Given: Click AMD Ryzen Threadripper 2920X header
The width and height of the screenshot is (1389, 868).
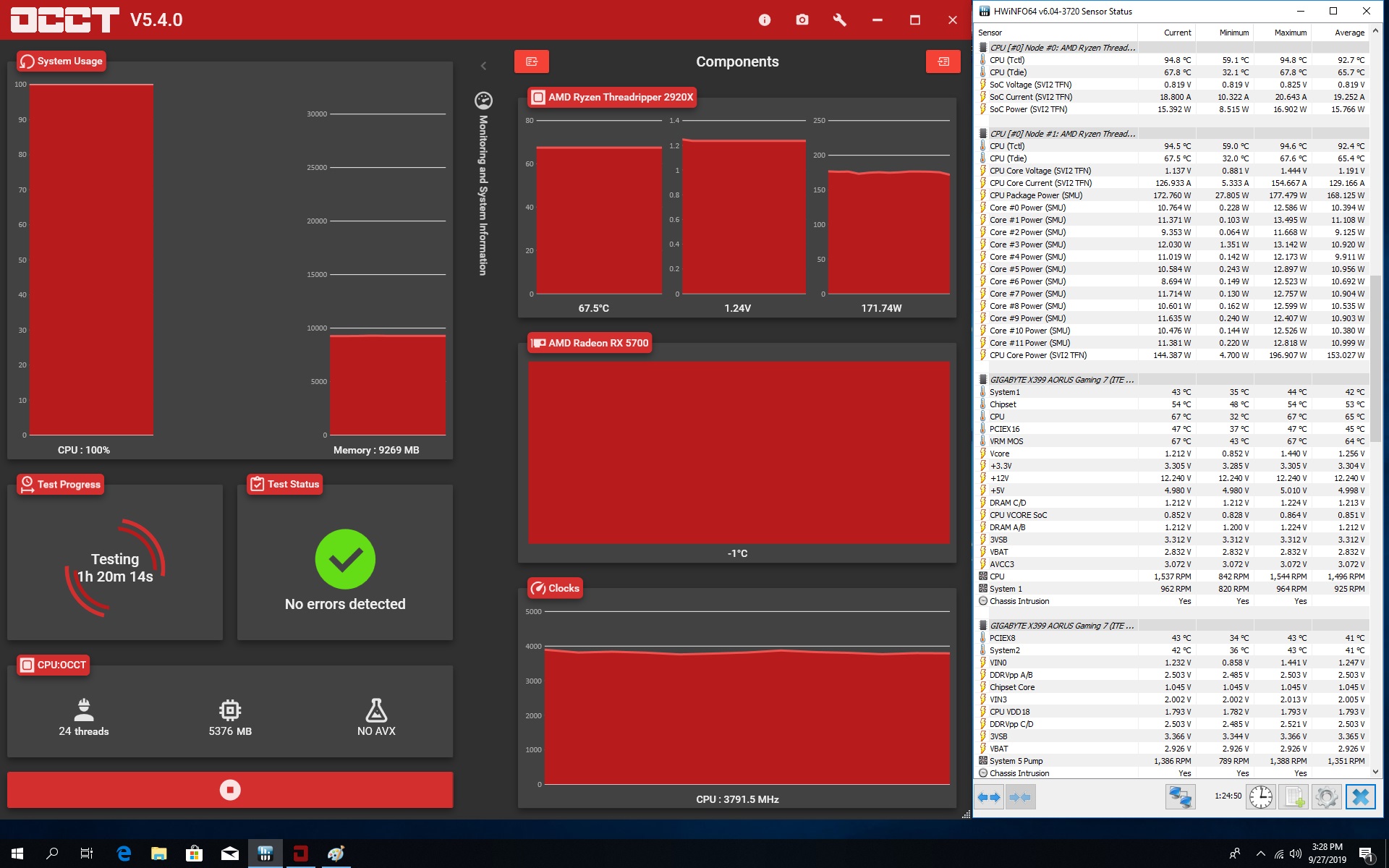Looking at the screenshot, I should [x=612, y=97].
